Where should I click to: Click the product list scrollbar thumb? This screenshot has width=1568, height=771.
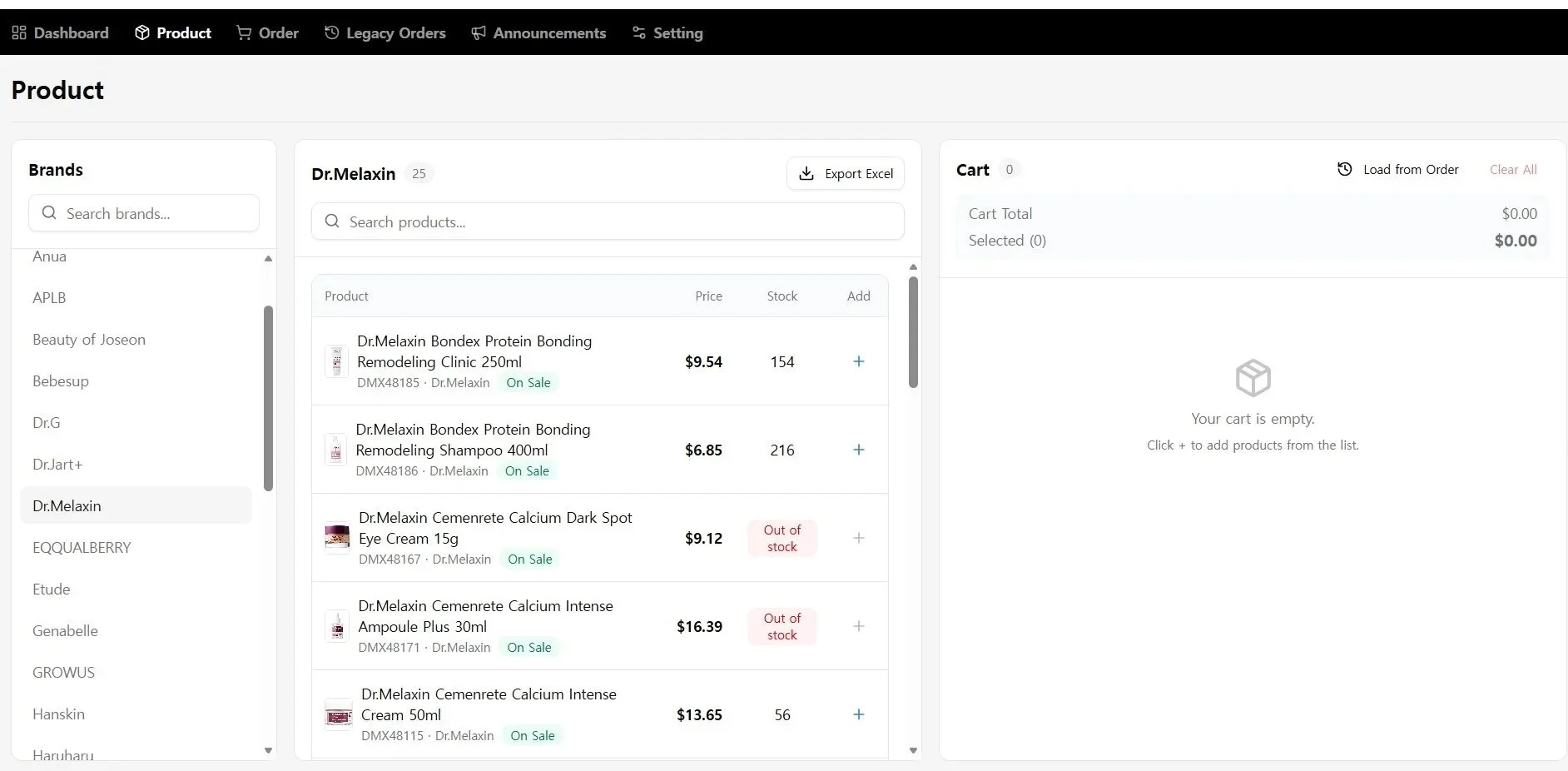pyautogui.click(x=913, y=332)
